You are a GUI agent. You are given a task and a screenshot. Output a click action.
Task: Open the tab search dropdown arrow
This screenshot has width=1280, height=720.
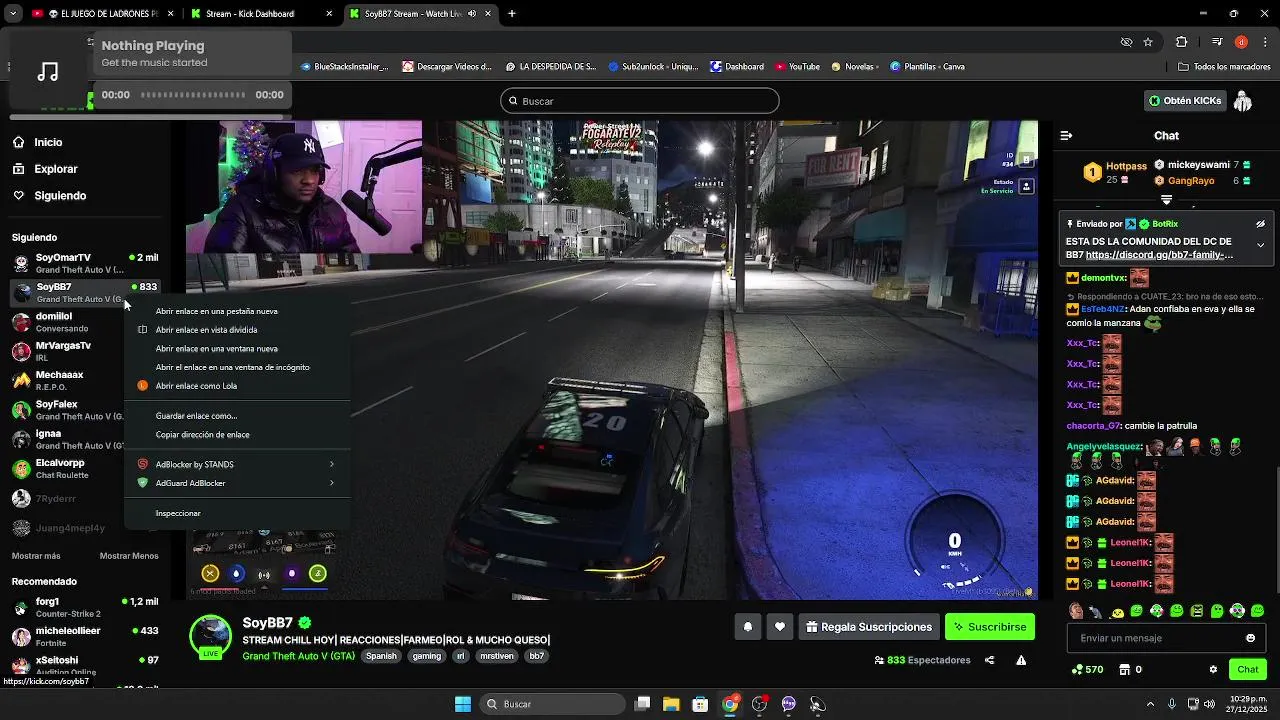(12, 14)
